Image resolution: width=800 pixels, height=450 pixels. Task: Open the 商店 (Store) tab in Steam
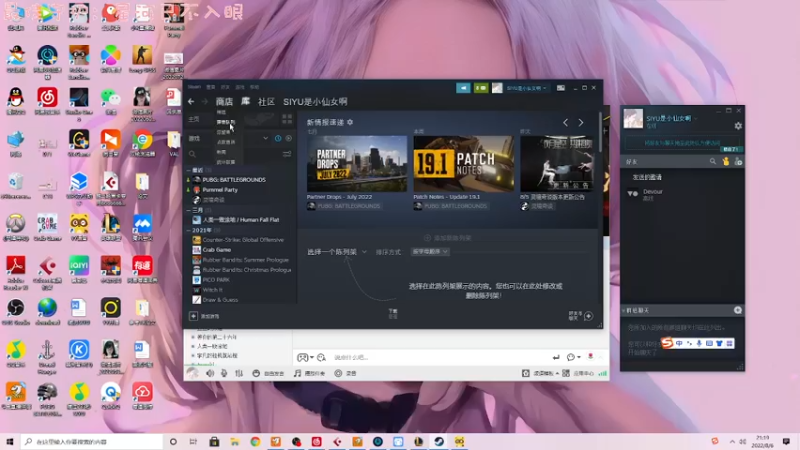tap(224, 102)
